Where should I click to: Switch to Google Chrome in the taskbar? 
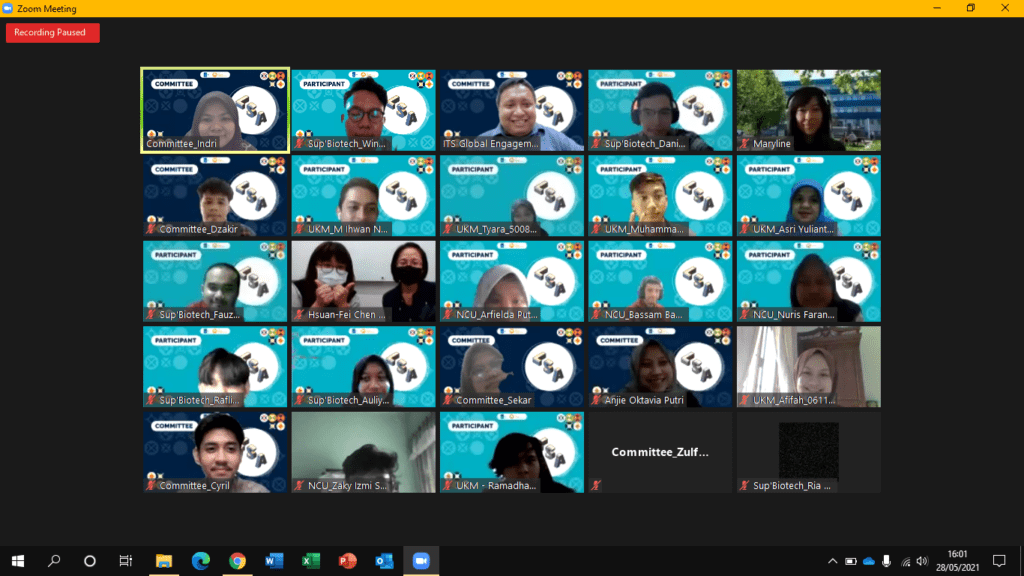[237, 560]
